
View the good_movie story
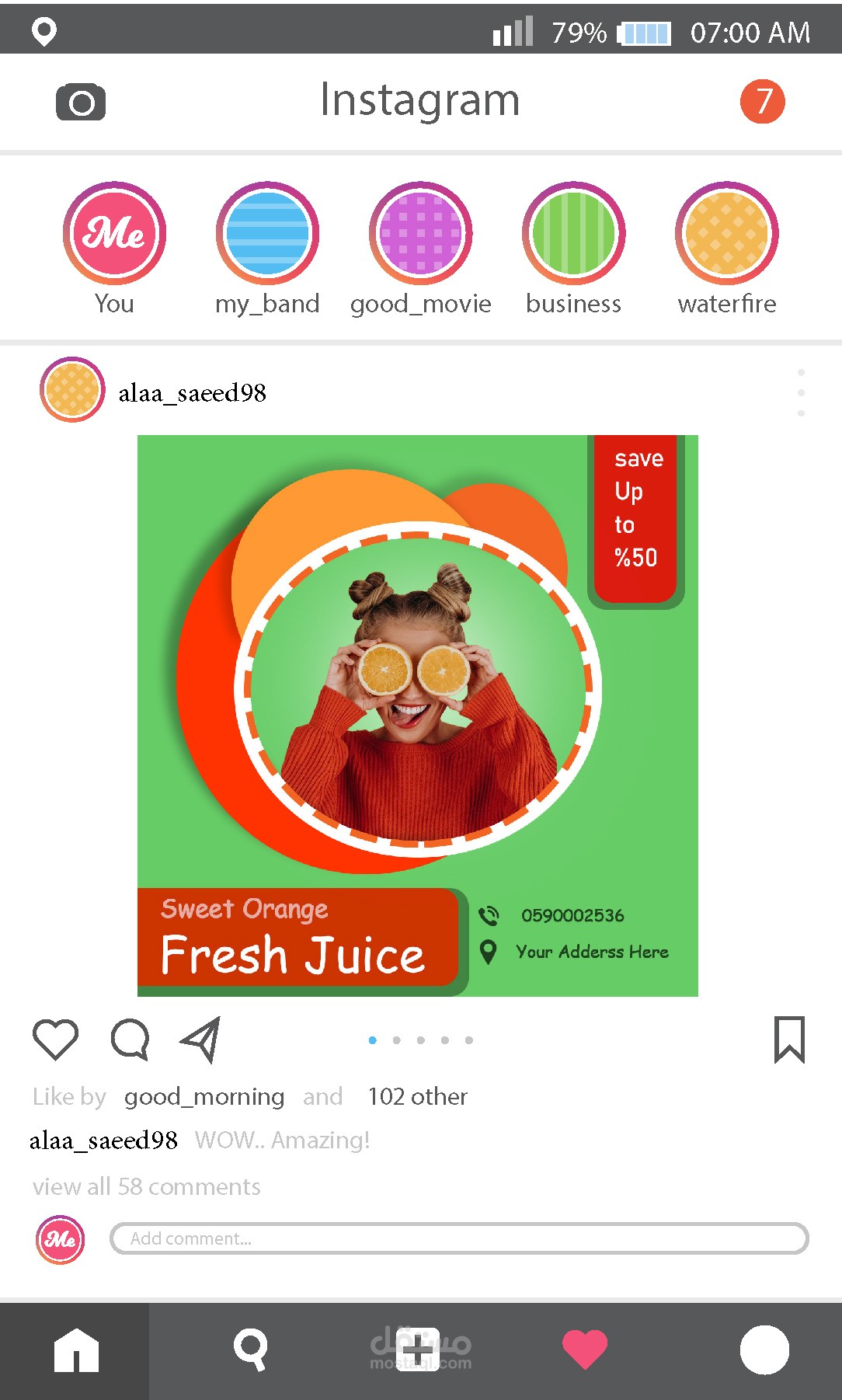420,233
